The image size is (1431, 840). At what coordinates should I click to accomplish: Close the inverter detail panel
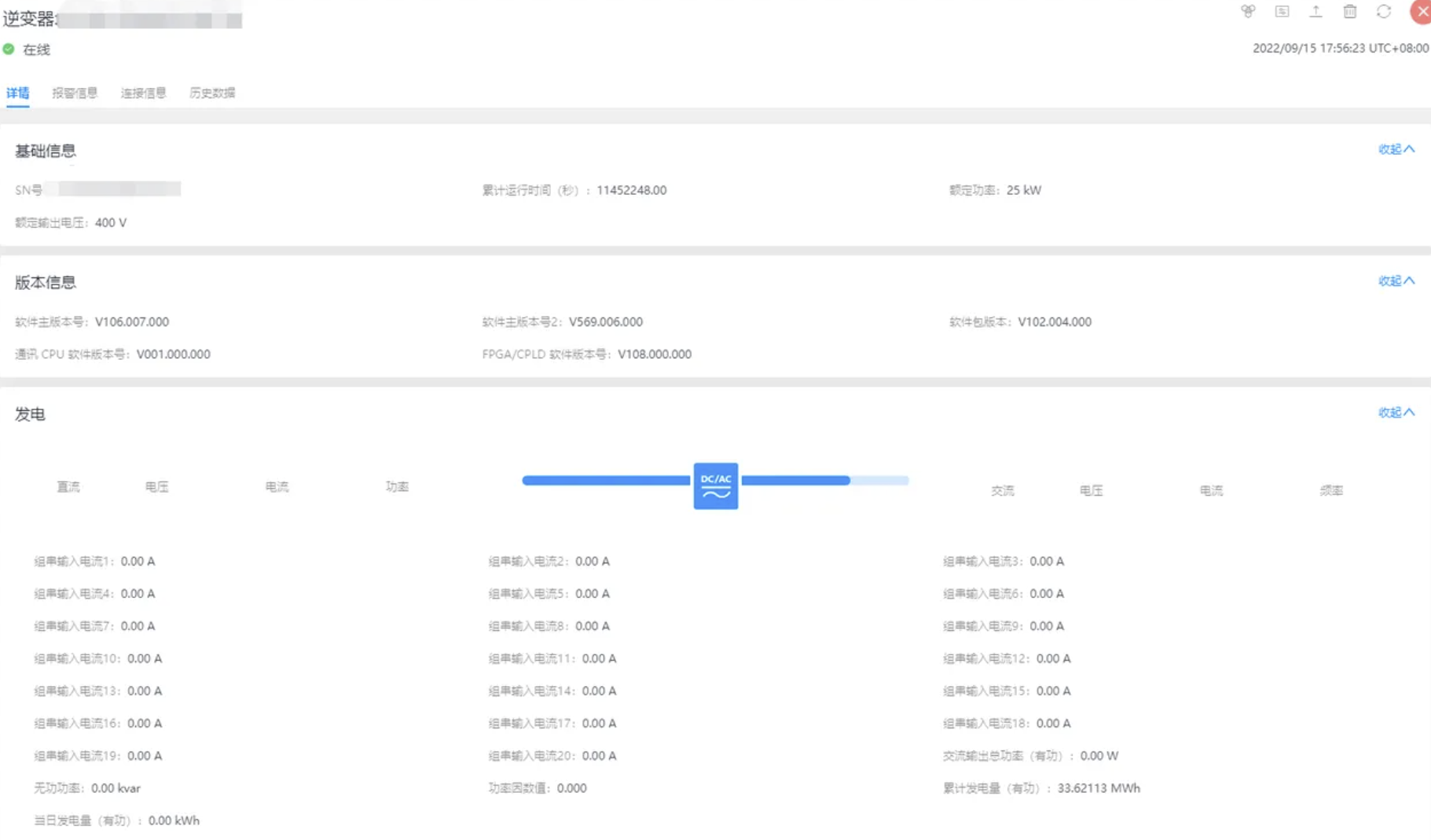click(x=1421, y=12)
